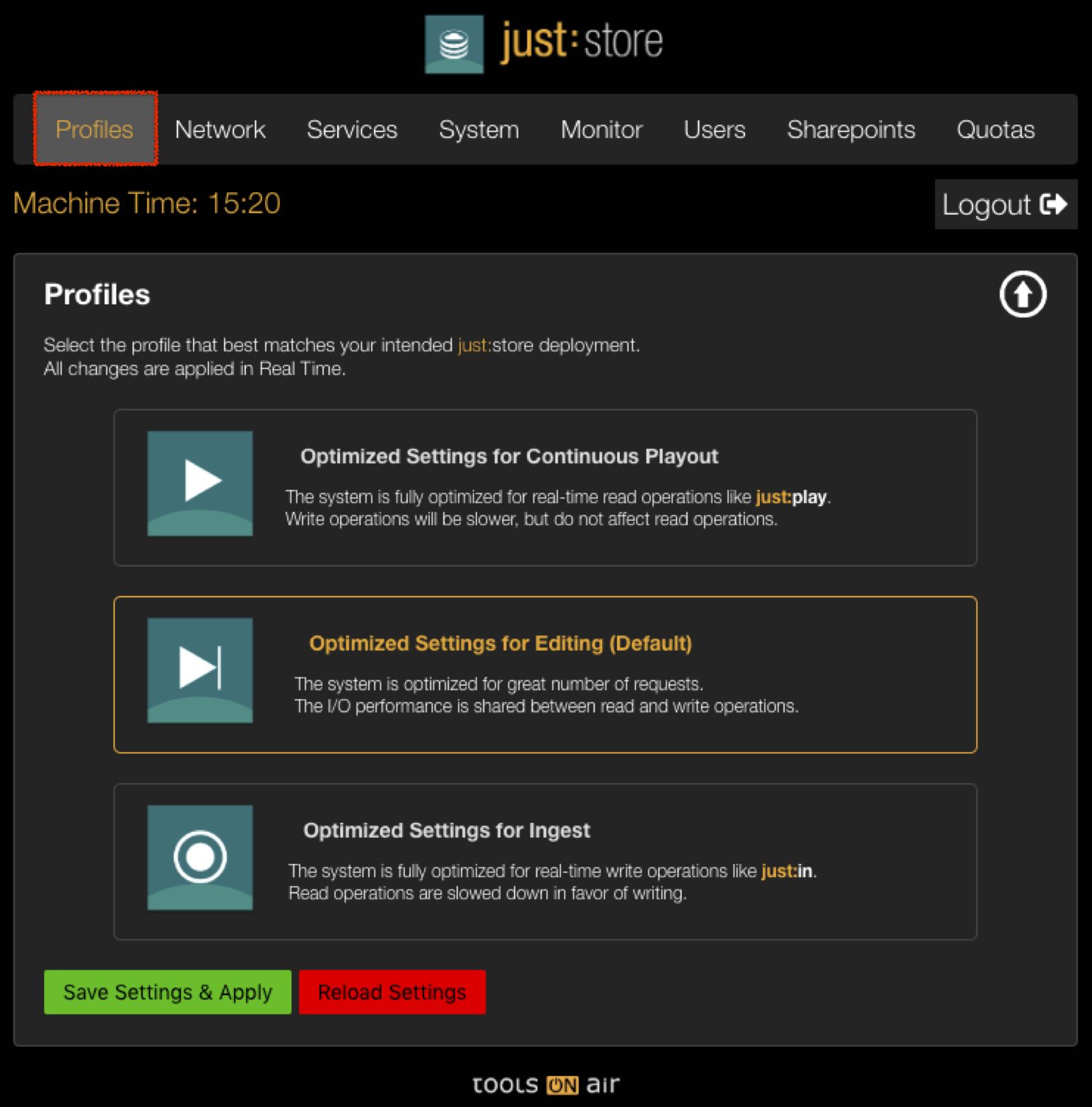This screenshot has width=1092, height=1107.
Task: Select Optimized Settings for Ingest title
Action: [x=447, y=831]
